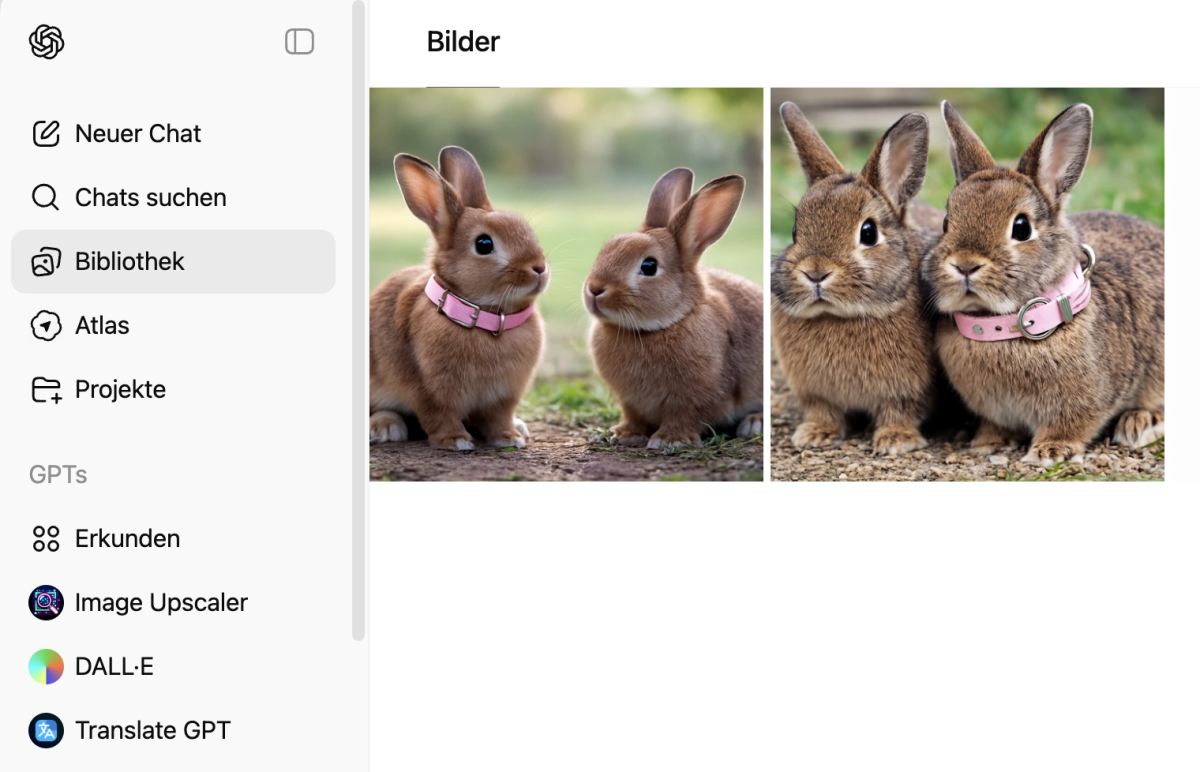Click the Projekte folder icon
Image resolution: width=1200 pixels, height=772 pixels.
(46, 390)
